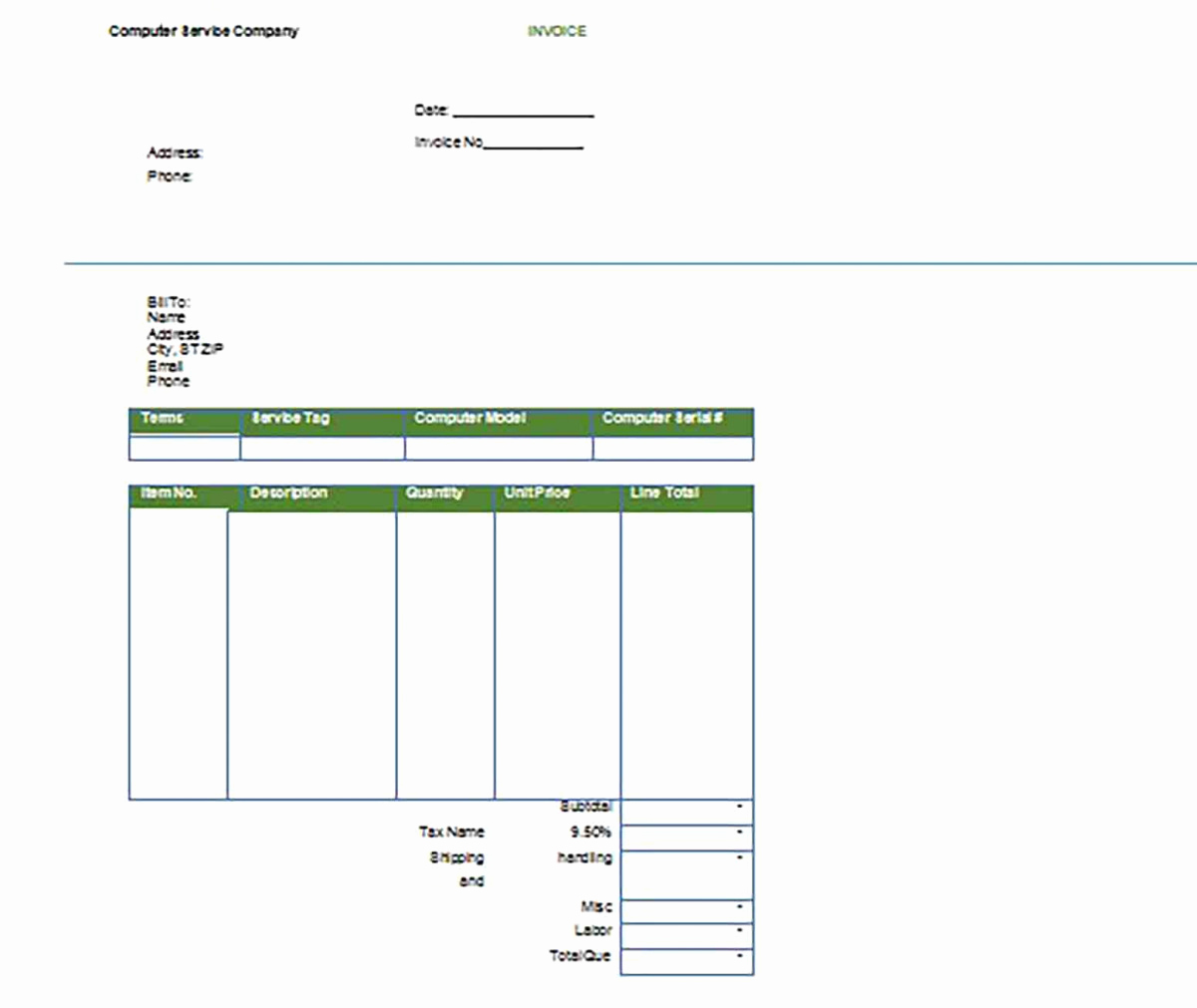The width and height of the screenshot is (1197, 1008).
Task: Click the Subtotal label
Action: pos(587,807)
